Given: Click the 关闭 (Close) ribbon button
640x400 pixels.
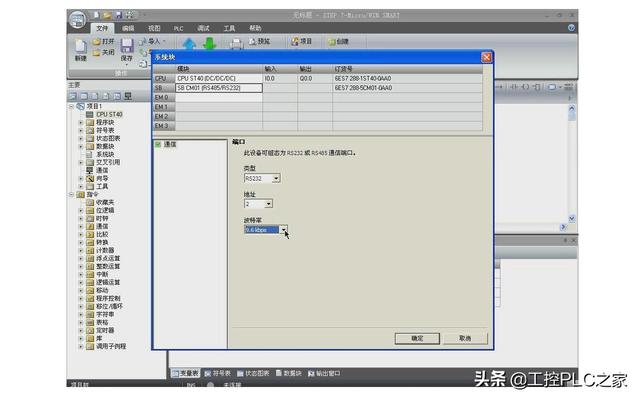Looking at the screenshot, I should [x=104, y=52].
